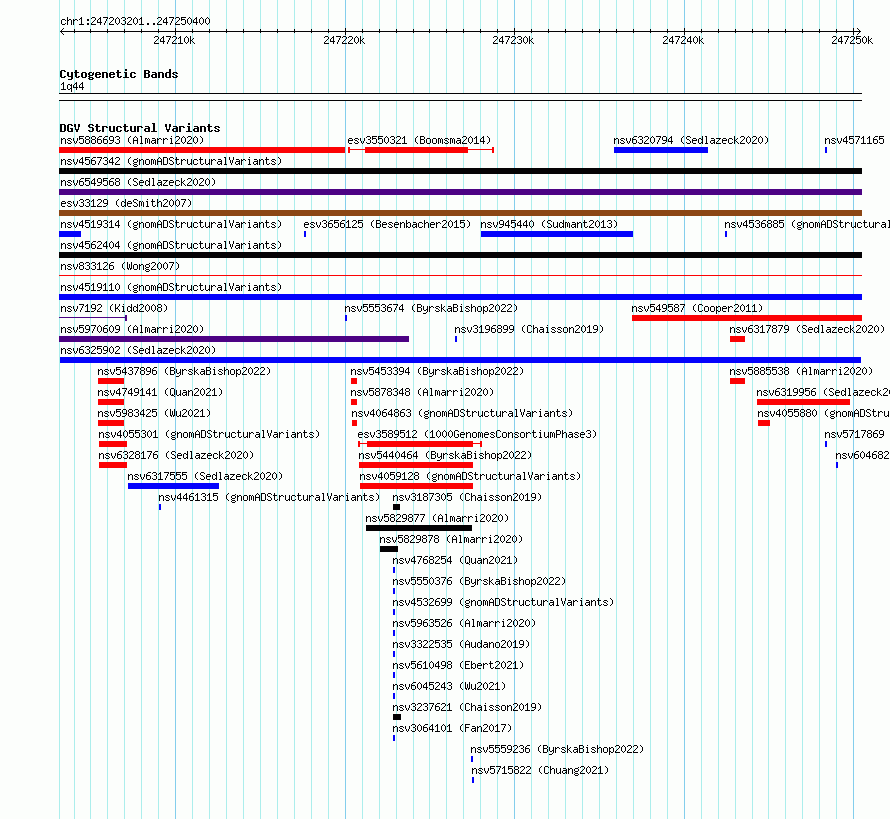
Task: Click the nsv5886693 (Almarri2020) variant label
Action: click(x=132, y=140)
